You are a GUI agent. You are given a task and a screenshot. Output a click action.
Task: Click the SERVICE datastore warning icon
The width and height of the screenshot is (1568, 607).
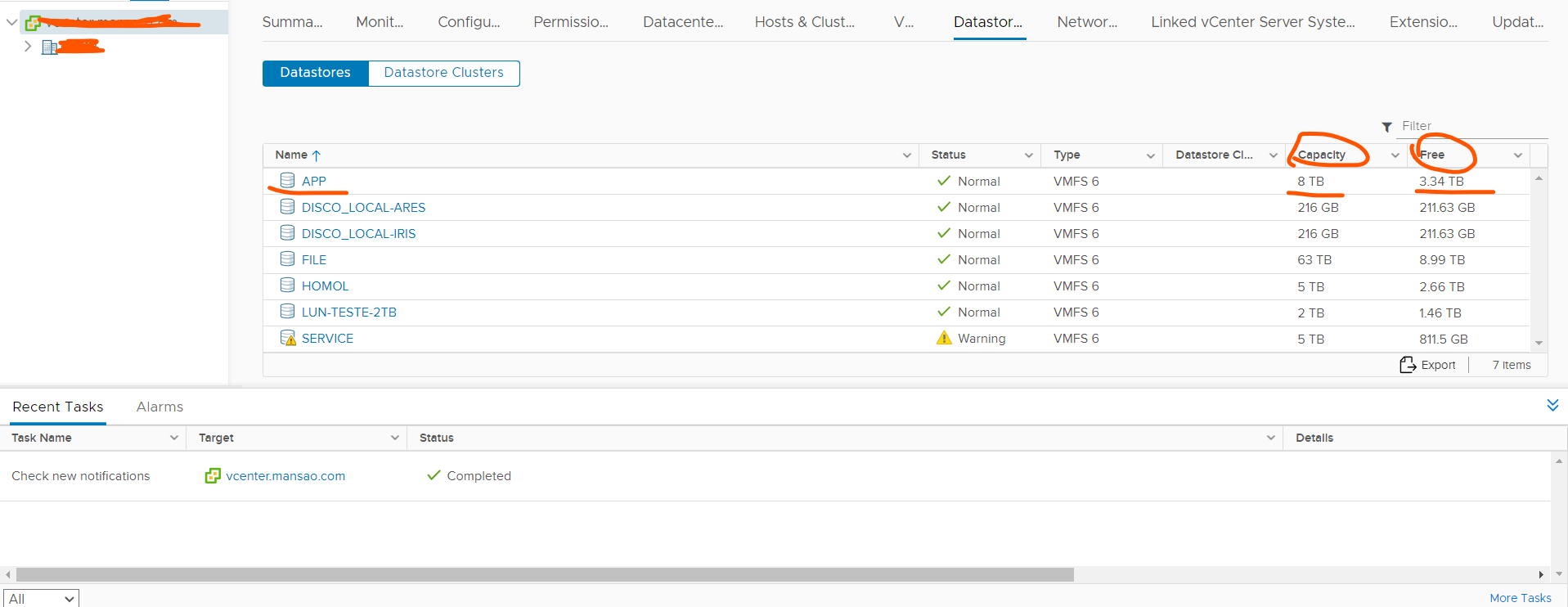(288, 338)
